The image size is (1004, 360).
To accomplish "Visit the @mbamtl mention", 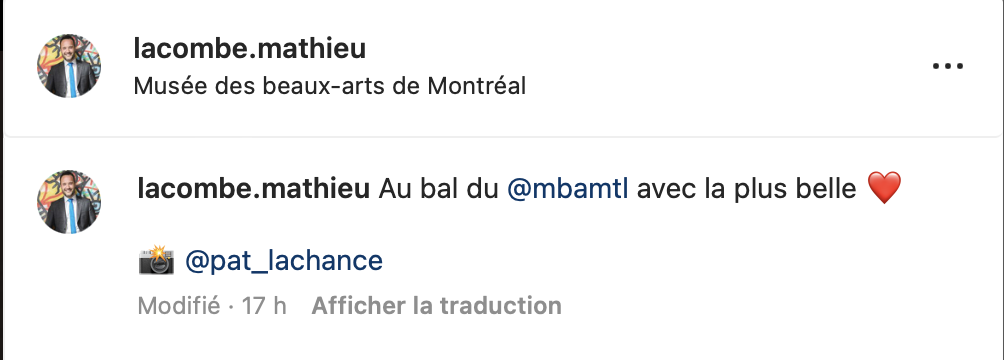I will coord(568,189).
